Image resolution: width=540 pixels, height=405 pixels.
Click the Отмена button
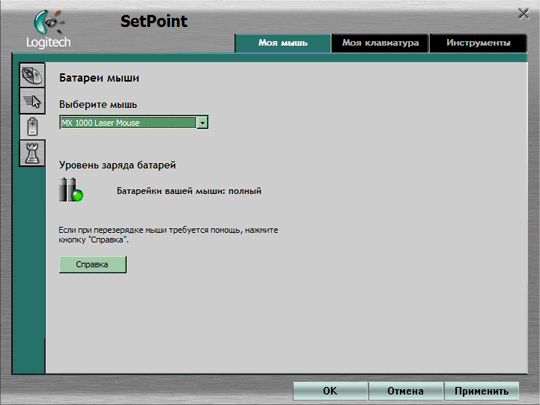(405, 391)
